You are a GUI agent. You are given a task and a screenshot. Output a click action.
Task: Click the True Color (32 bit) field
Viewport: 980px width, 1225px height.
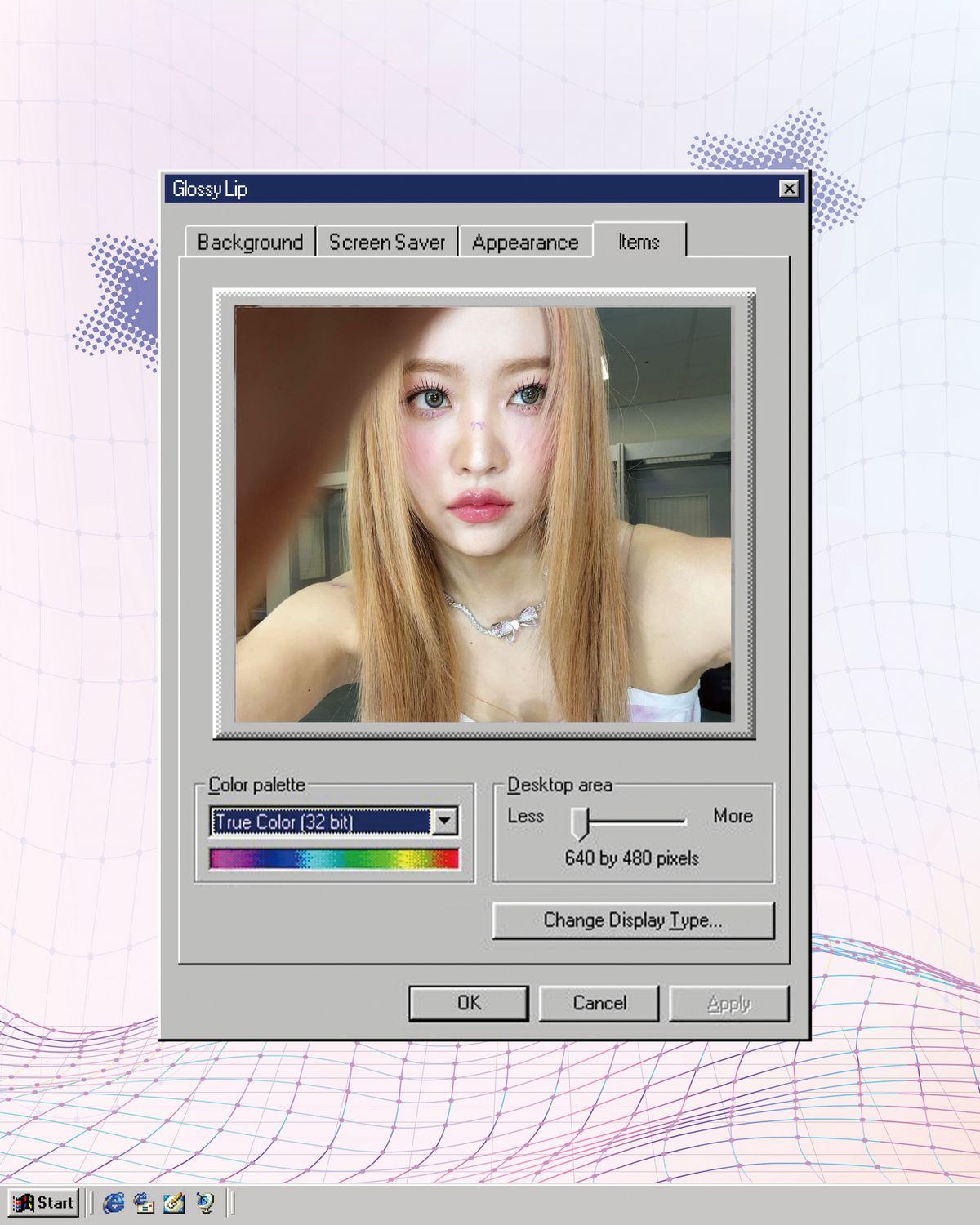320,822
